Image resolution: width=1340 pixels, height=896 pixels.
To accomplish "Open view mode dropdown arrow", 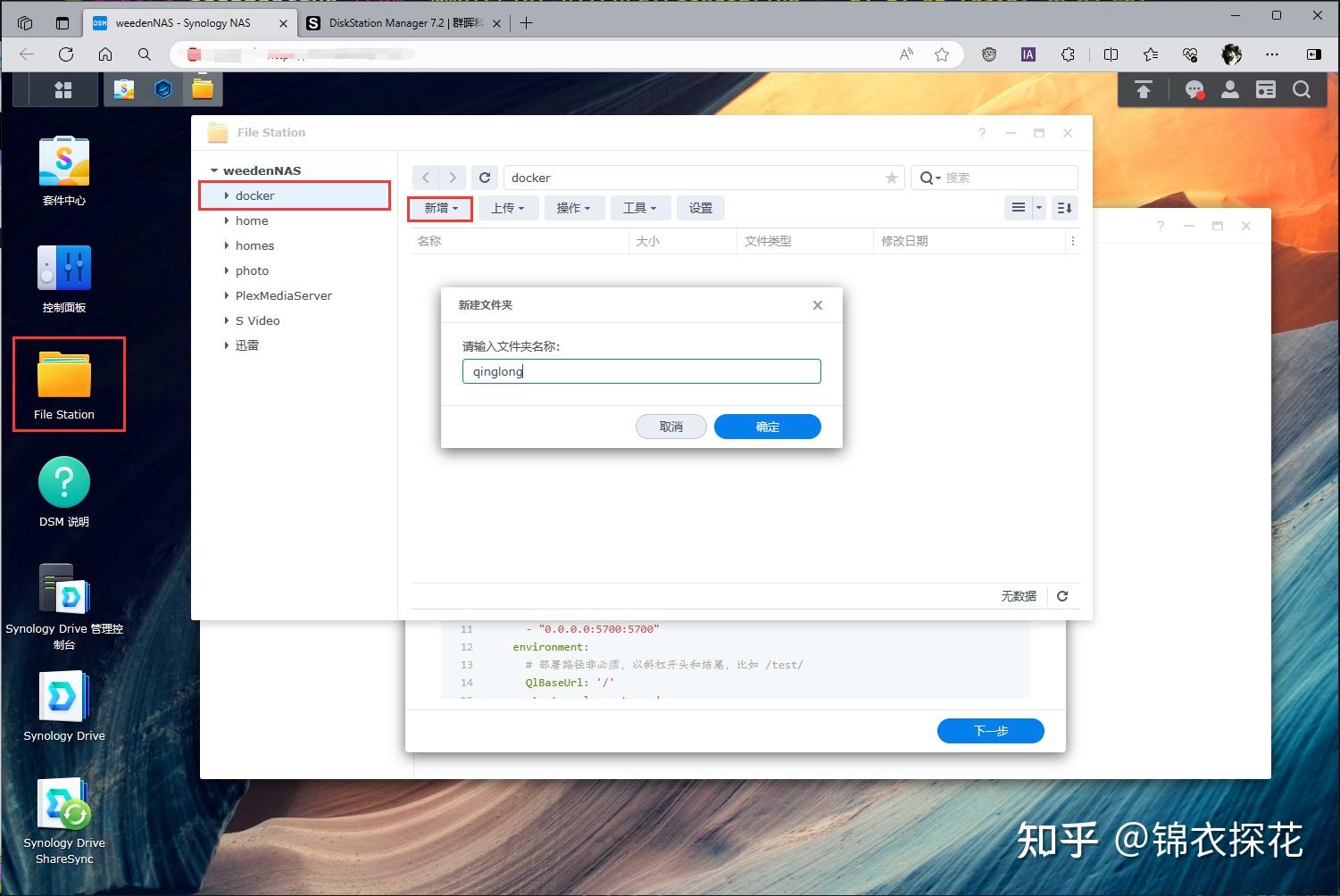I will pos(1038,208).
